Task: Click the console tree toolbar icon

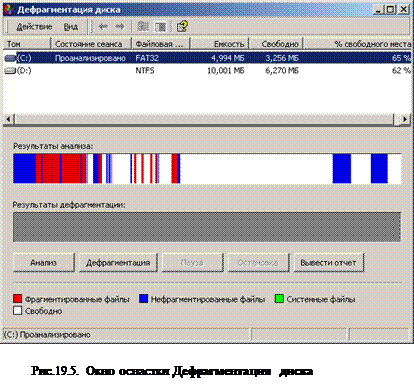Action: coord(143,27)
